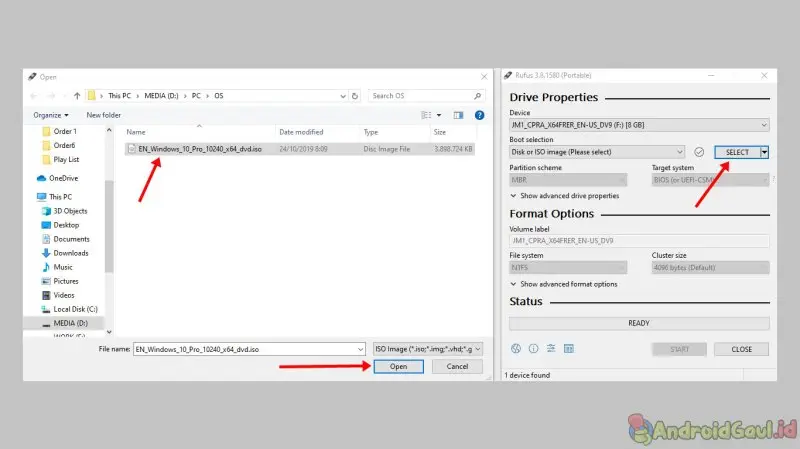800x449 pixels.
Task: Click the info About icon in Rufus
Action: pos(533,348)
